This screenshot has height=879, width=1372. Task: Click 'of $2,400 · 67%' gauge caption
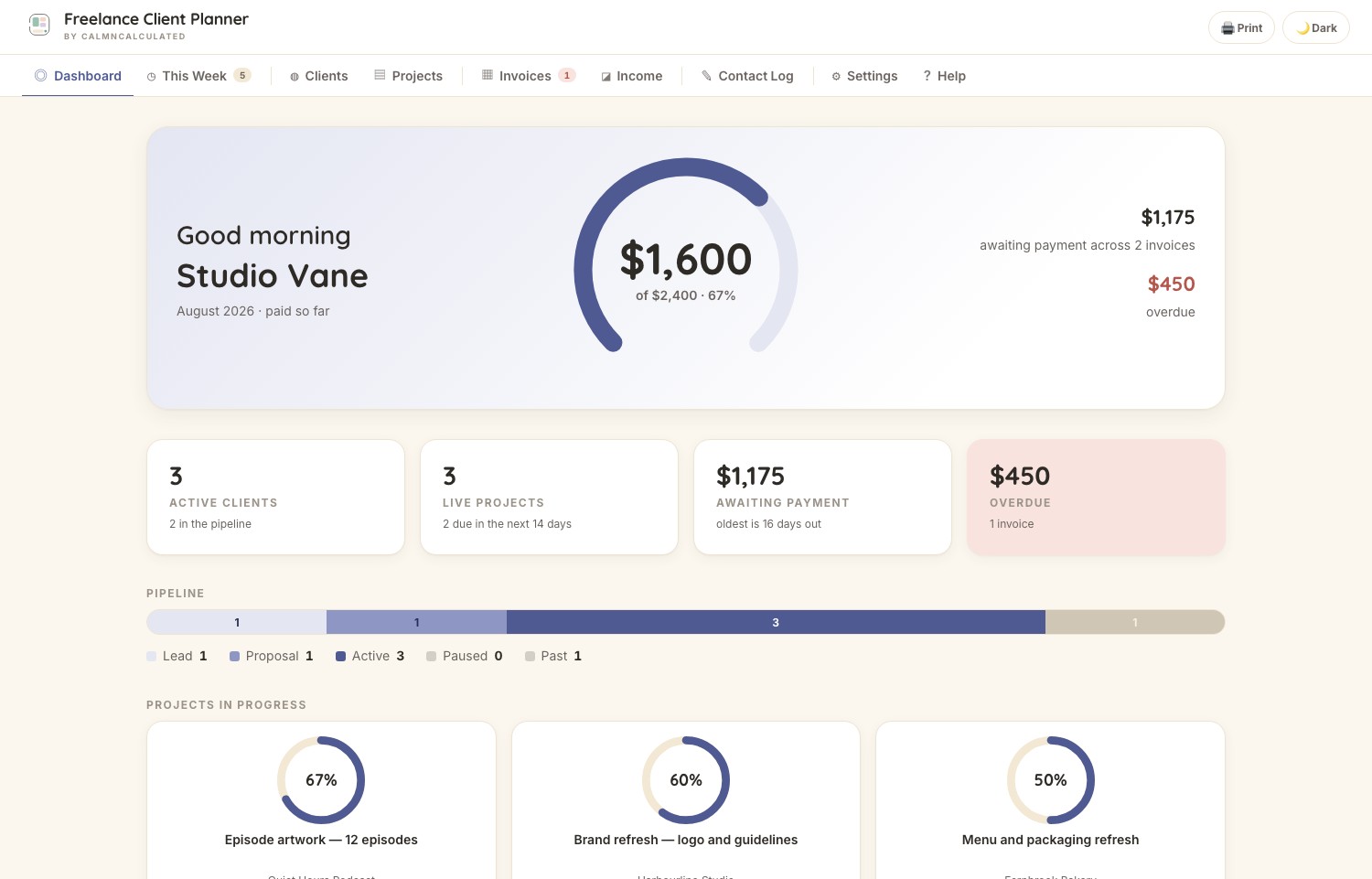coord(686,295)
